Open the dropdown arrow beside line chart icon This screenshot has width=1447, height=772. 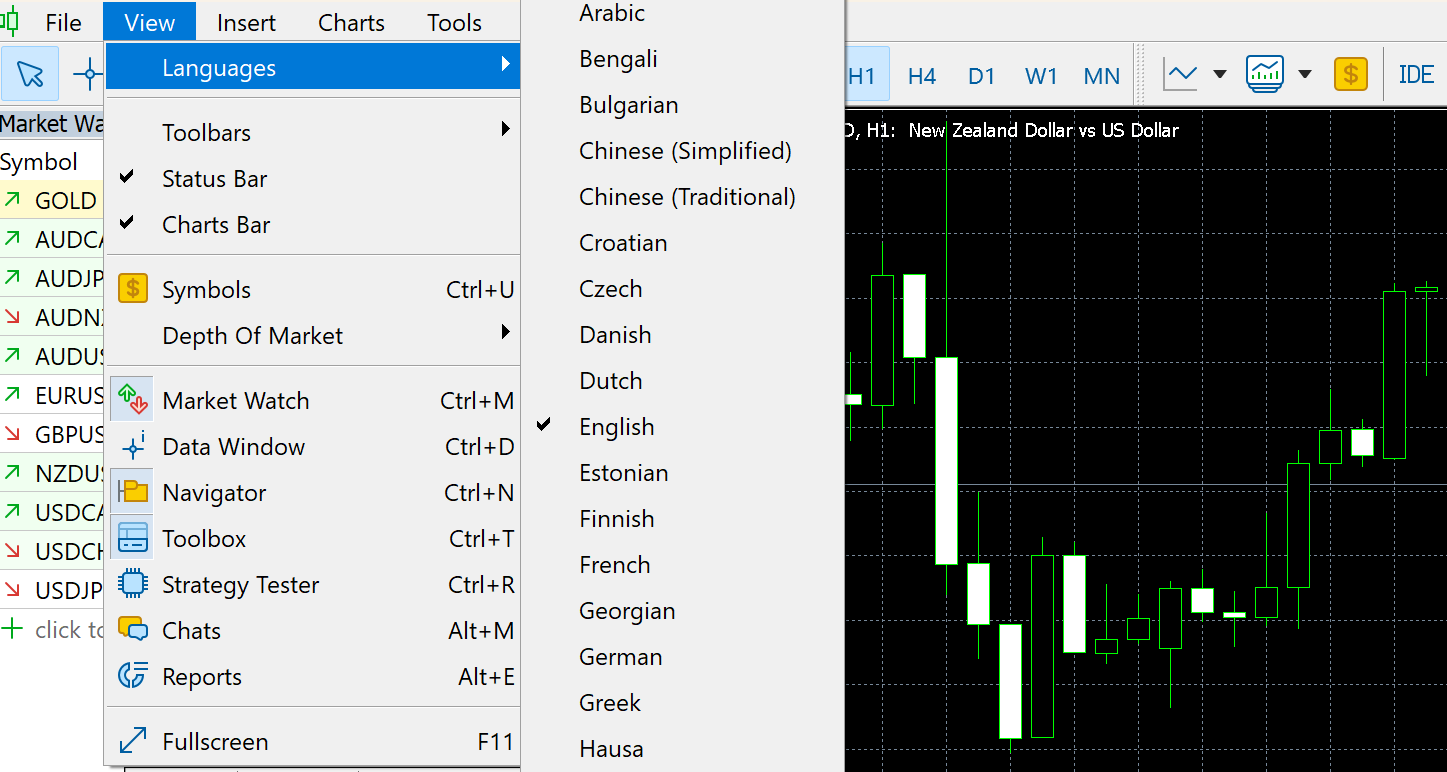[x=1219, y=75]
